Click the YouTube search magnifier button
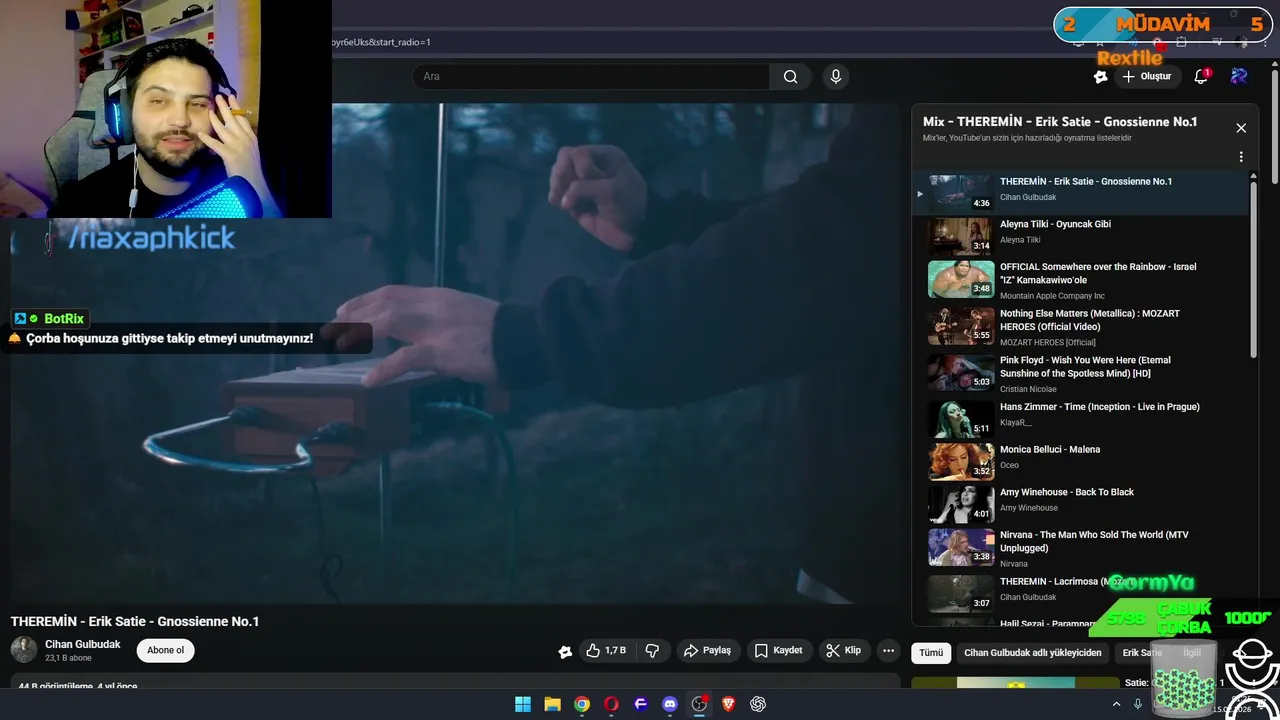Viewport: 1280px width, 720px height. (x=790, y=77)
